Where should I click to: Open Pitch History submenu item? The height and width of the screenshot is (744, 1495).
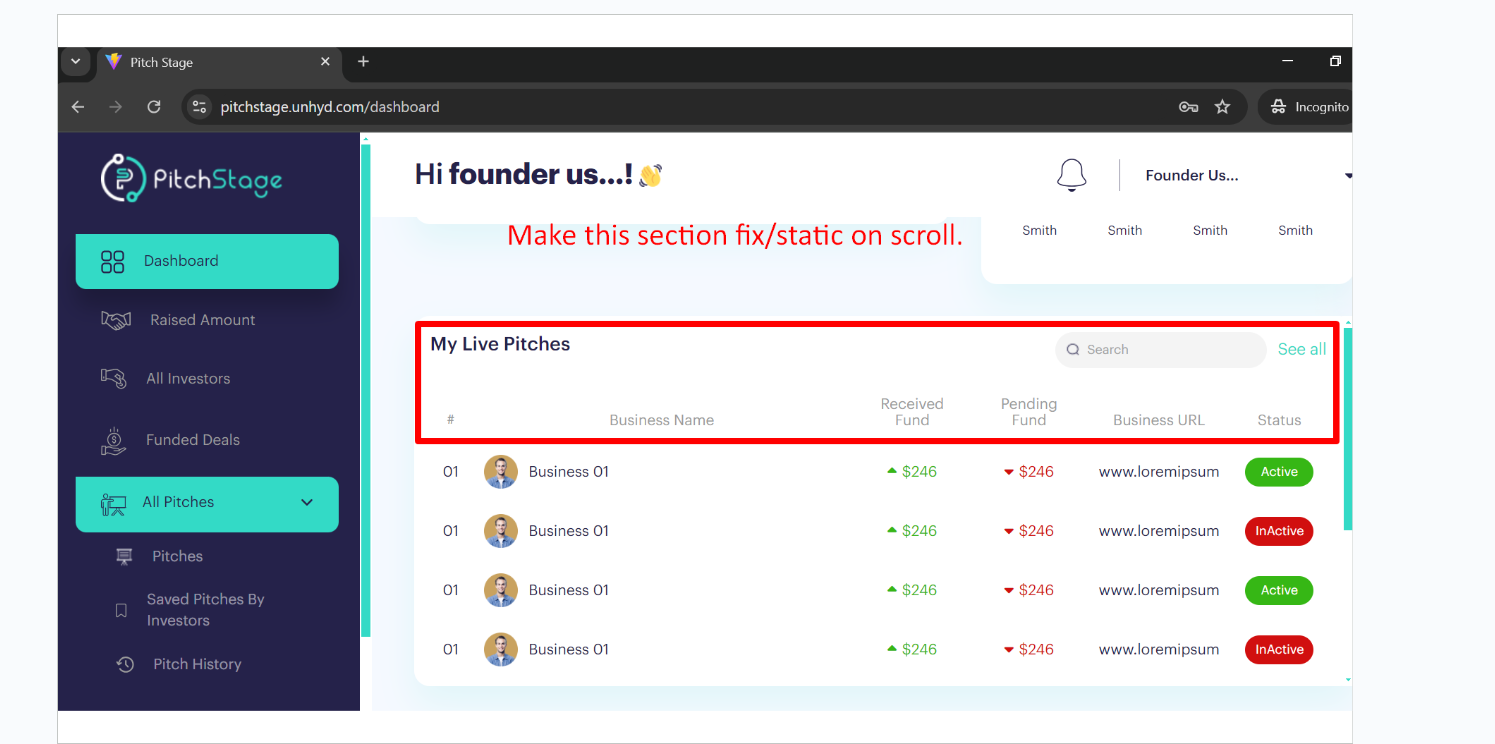point(197,664)
